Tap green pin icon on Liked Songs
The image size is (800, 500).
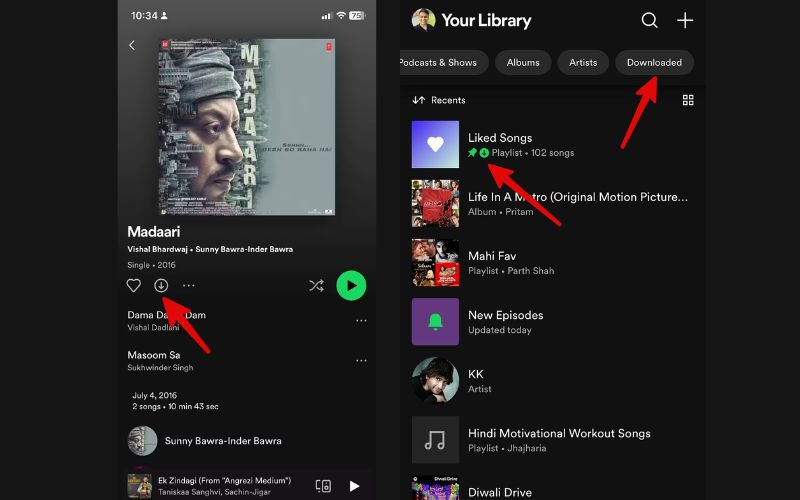pyautogui.click(x=472, y=153)
